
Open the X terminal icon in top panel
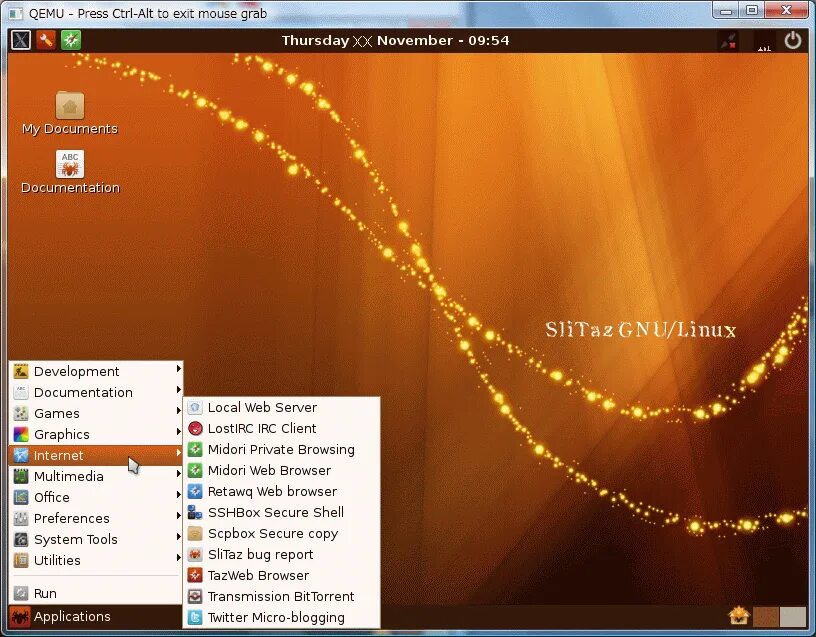(x=21, y=40)
